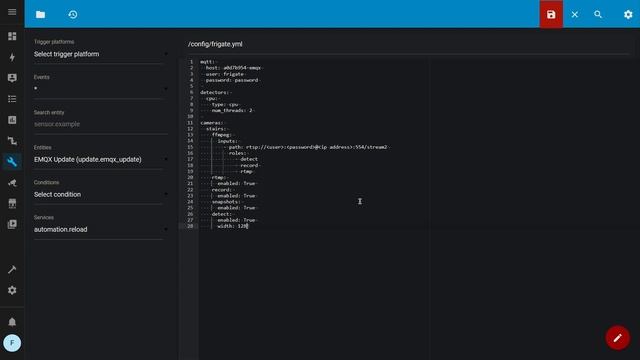Screen dimensions: 640x360
Task: Click the 'detectors:' line in editor
Action: tap(216, 93)
